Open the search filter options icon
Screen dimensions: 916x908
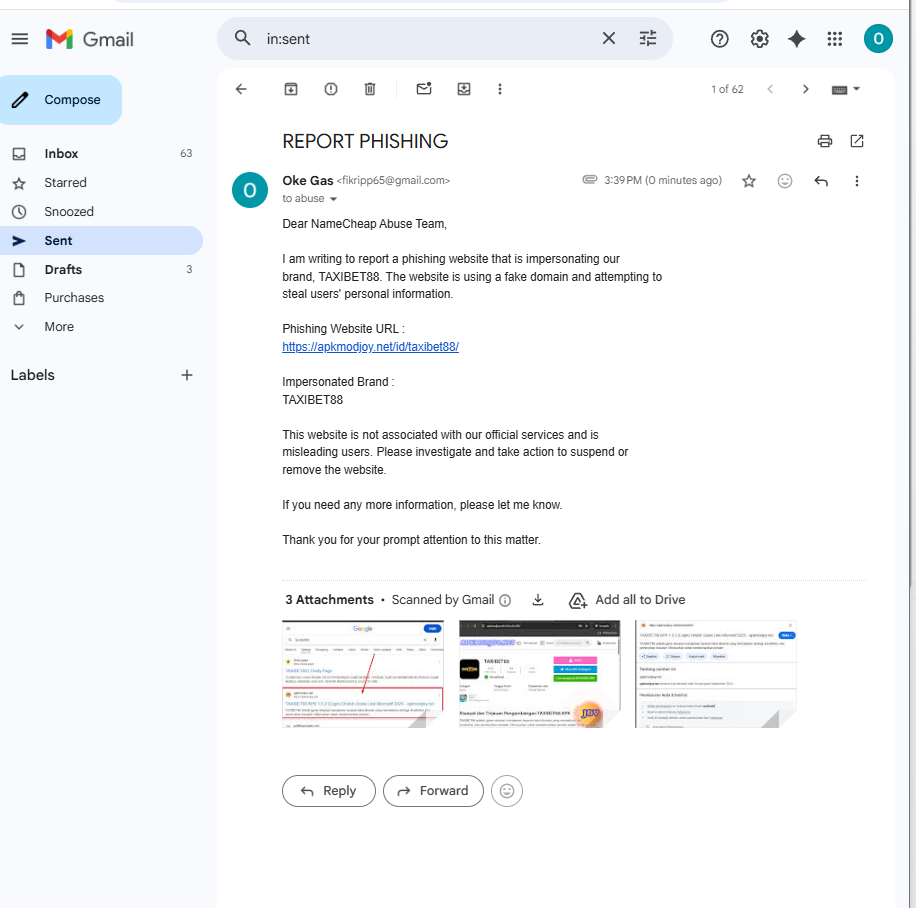tap(648, 39)
